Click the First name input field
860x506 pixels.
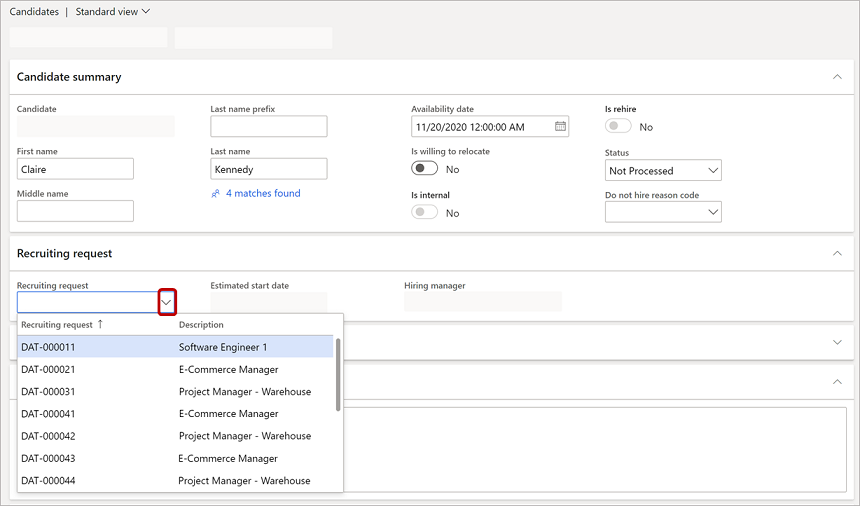click(x=75, y=169)
